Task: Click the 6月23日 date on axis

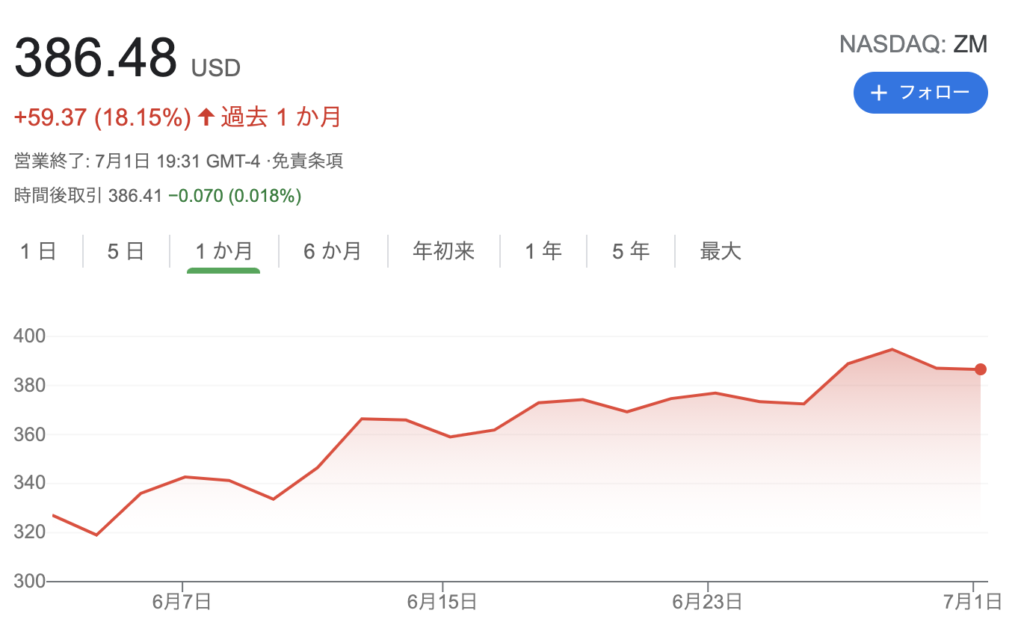Action: point(707,601)
